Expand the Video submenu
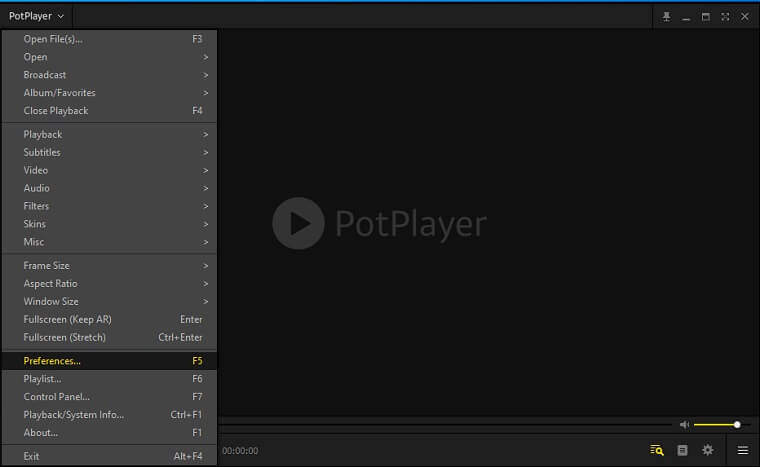Image resolution: width=760 pixels, height=467 pixels. coord(110,170)
